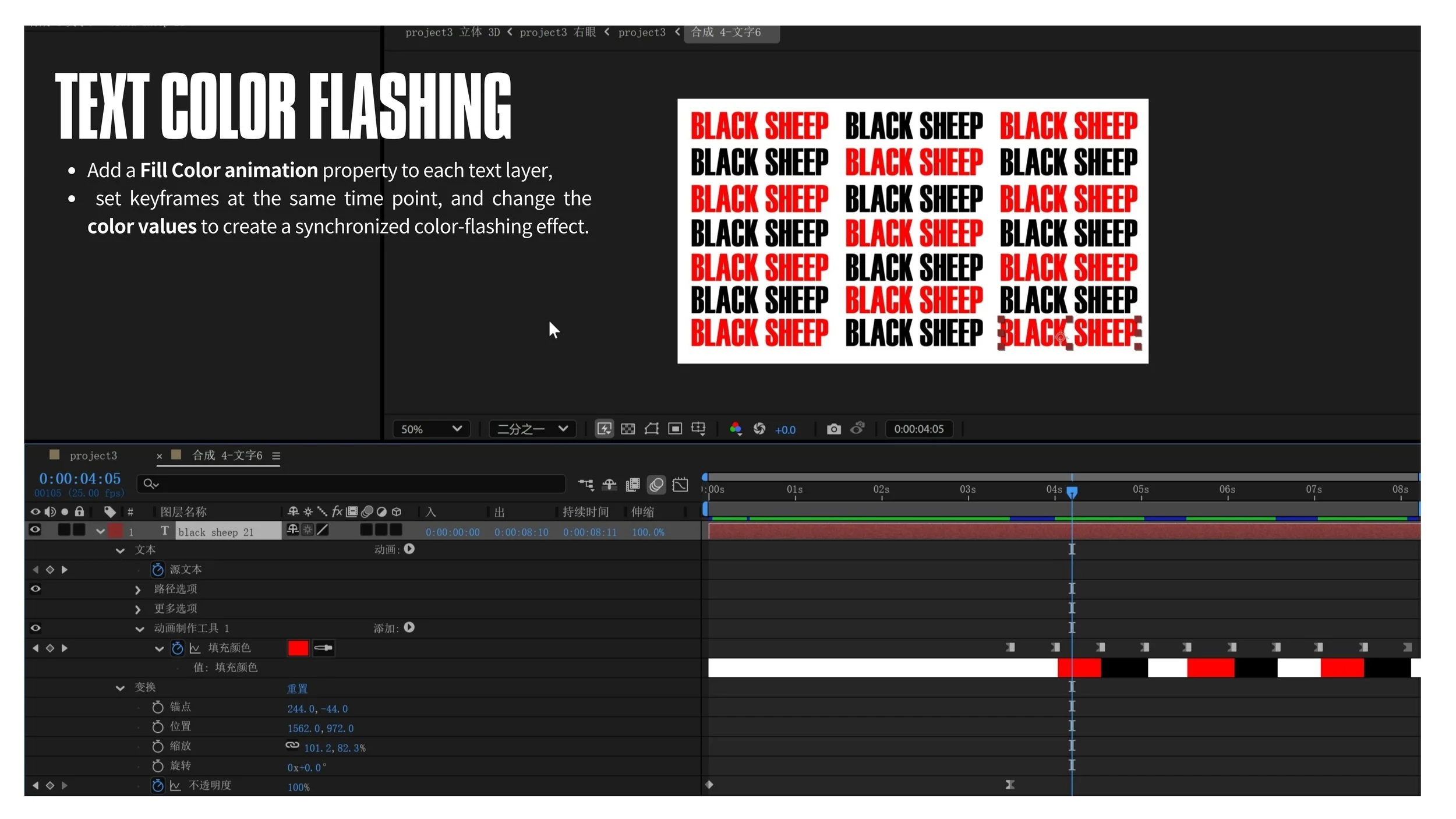Click the snapshot camera icon

[x=833, y=429]
